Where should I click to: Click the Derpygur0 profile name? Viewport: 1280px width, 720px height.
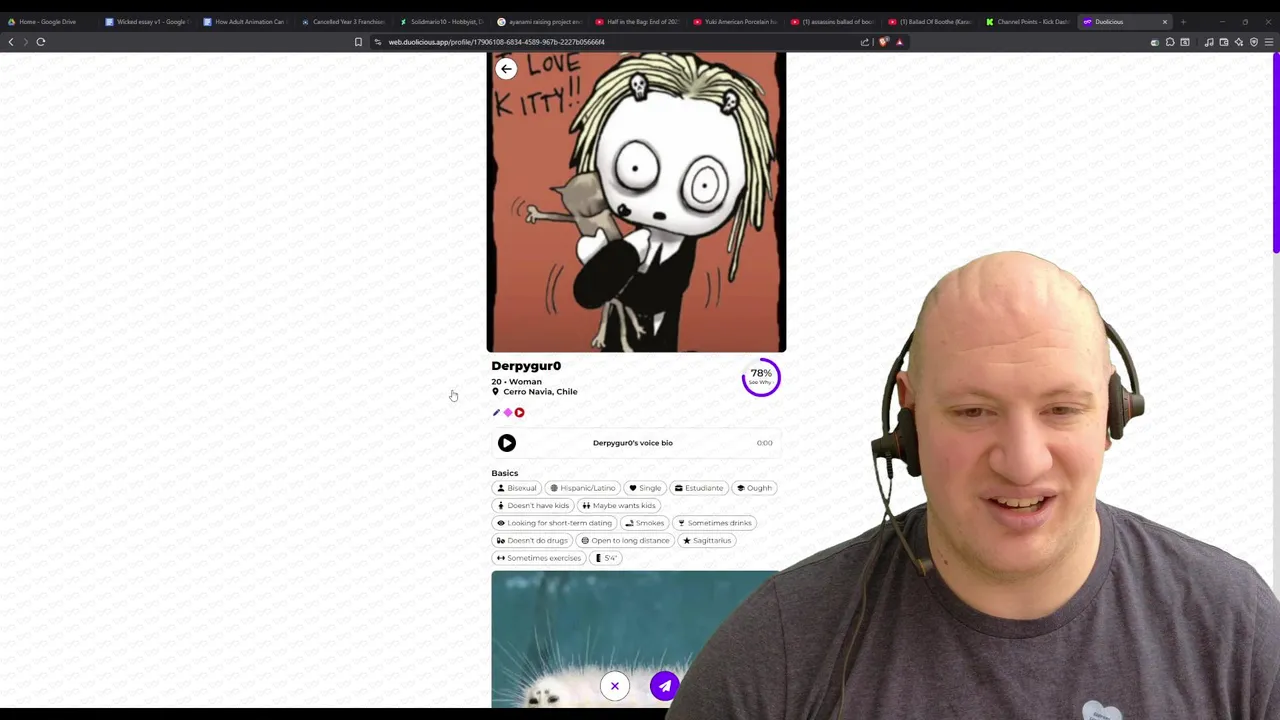[526, 366]
